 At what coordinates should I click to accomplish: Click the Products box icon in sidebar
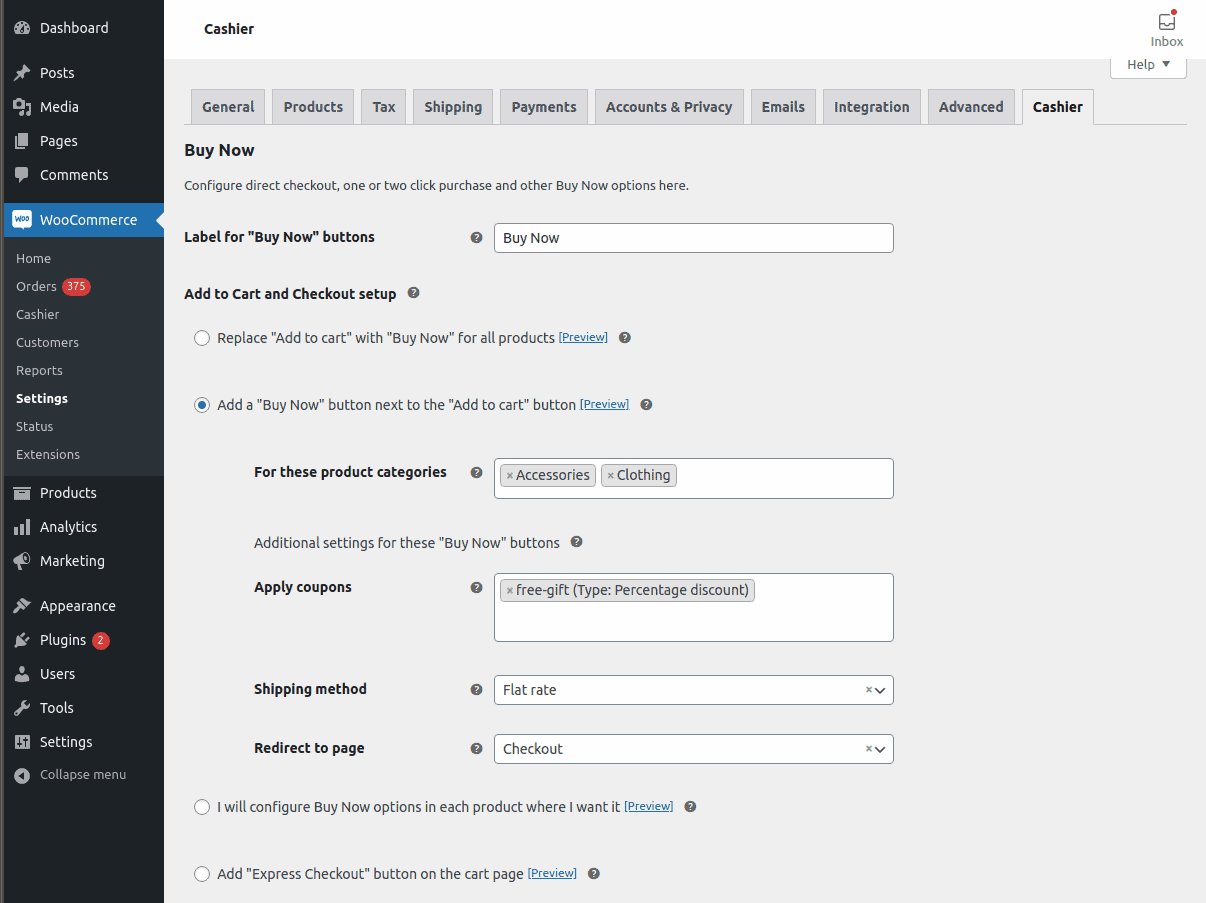[x=22, y=493]
